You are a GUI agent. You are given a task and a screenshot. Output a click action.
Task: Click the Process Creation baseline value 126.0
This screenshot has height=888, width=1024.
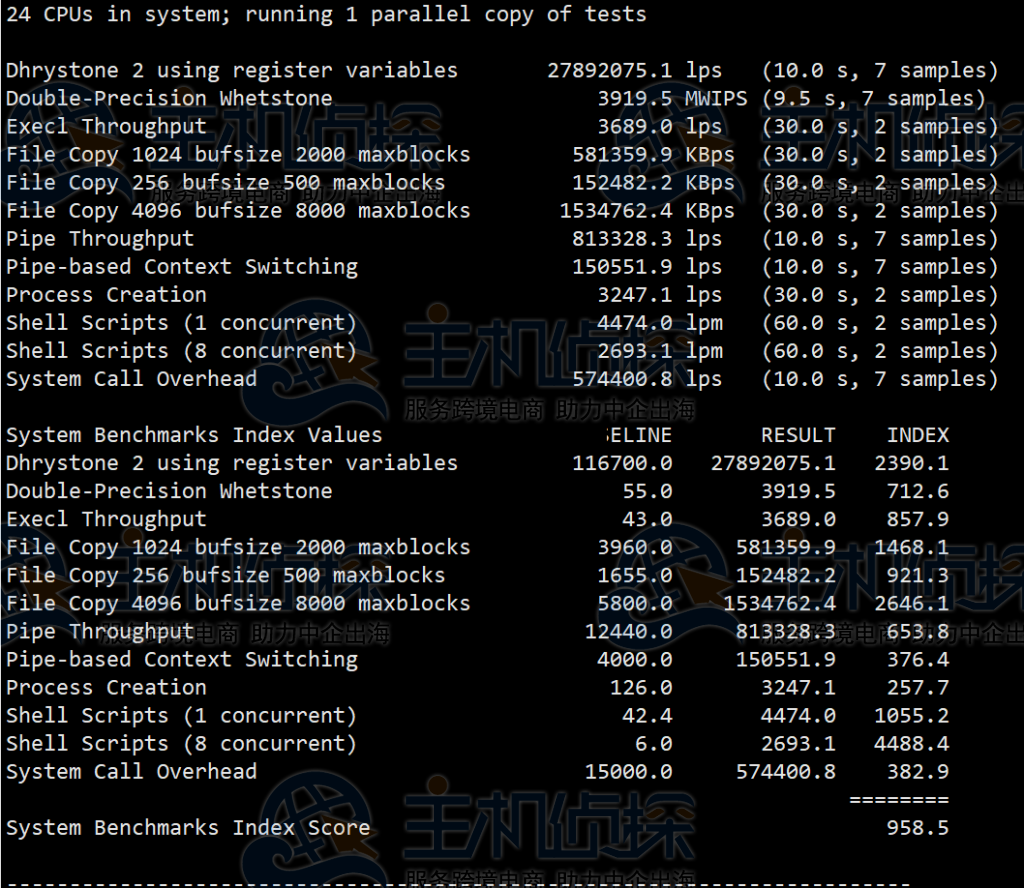click(641, 688)
